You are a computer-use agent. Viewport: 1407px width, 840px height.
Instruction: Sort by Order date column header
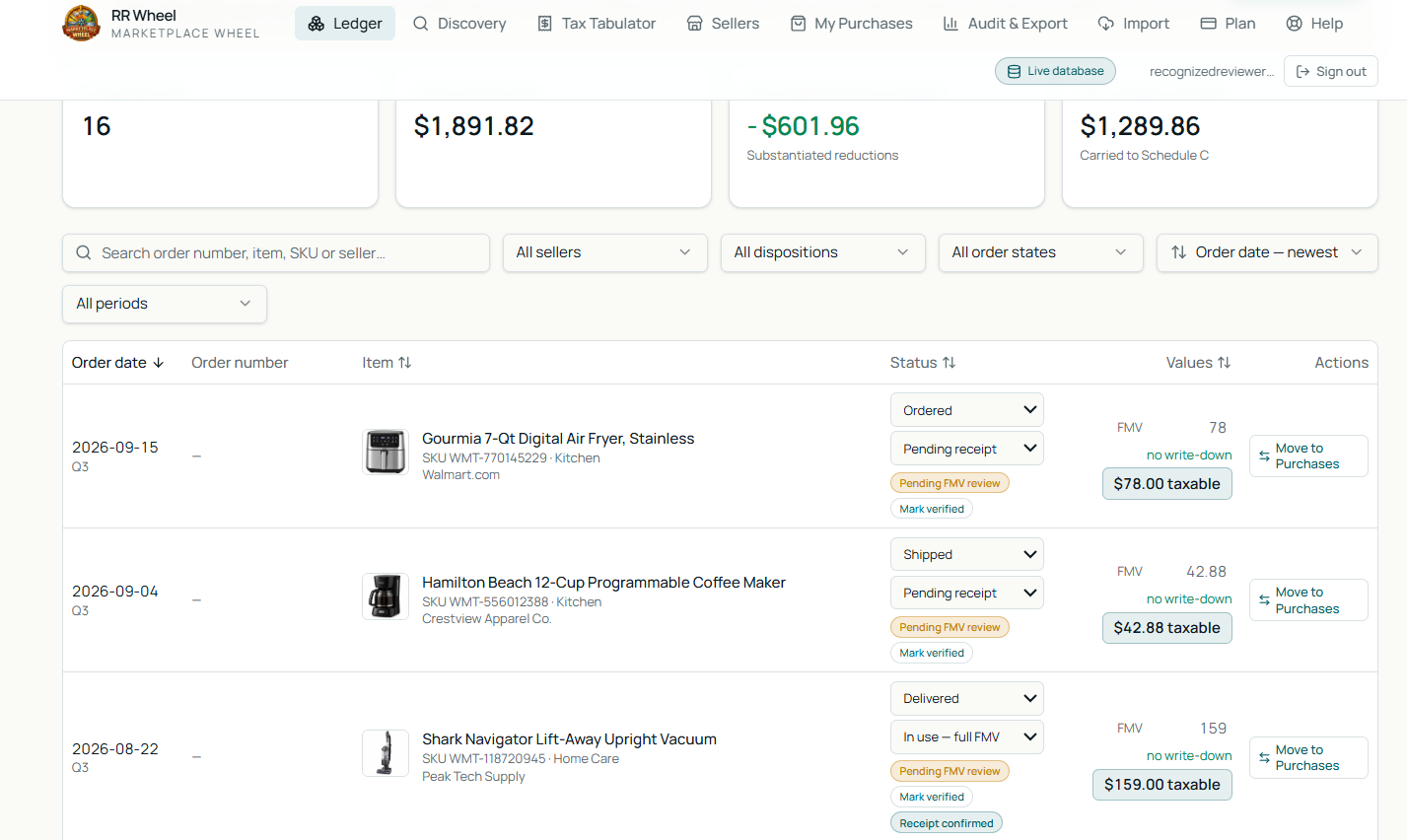click(117, 363)
